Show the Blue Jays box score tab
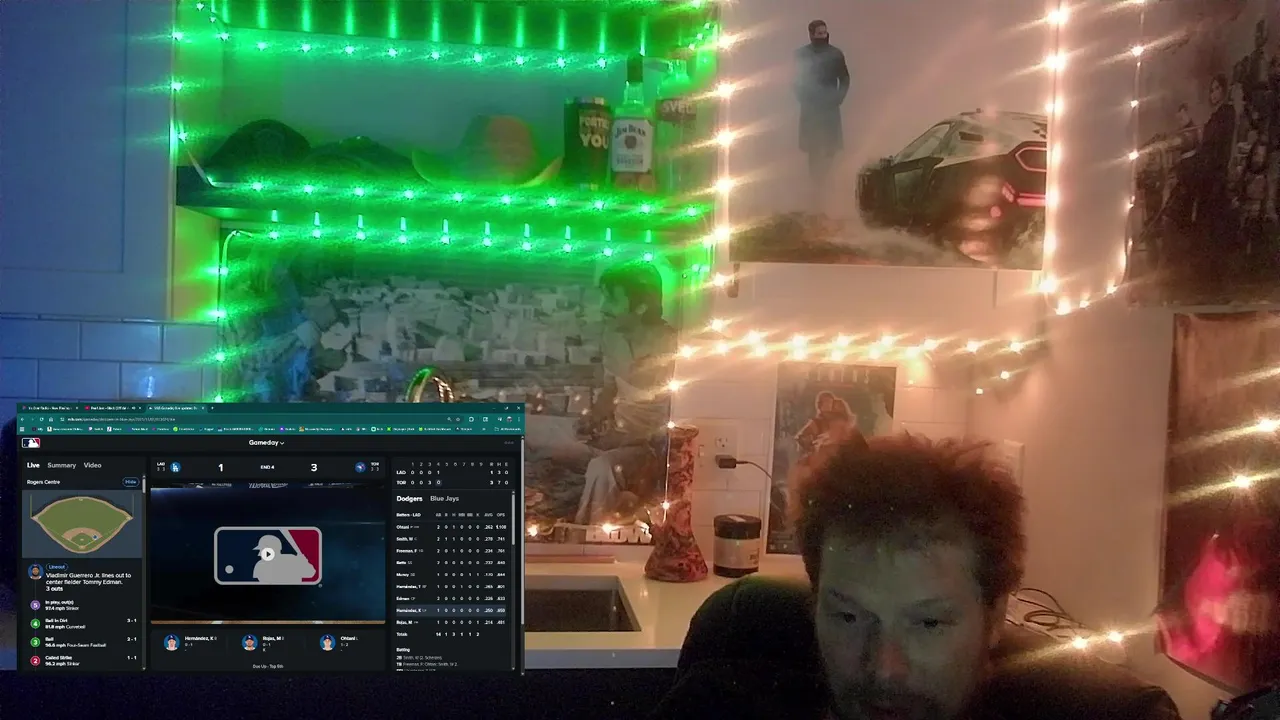 point(444,498)
